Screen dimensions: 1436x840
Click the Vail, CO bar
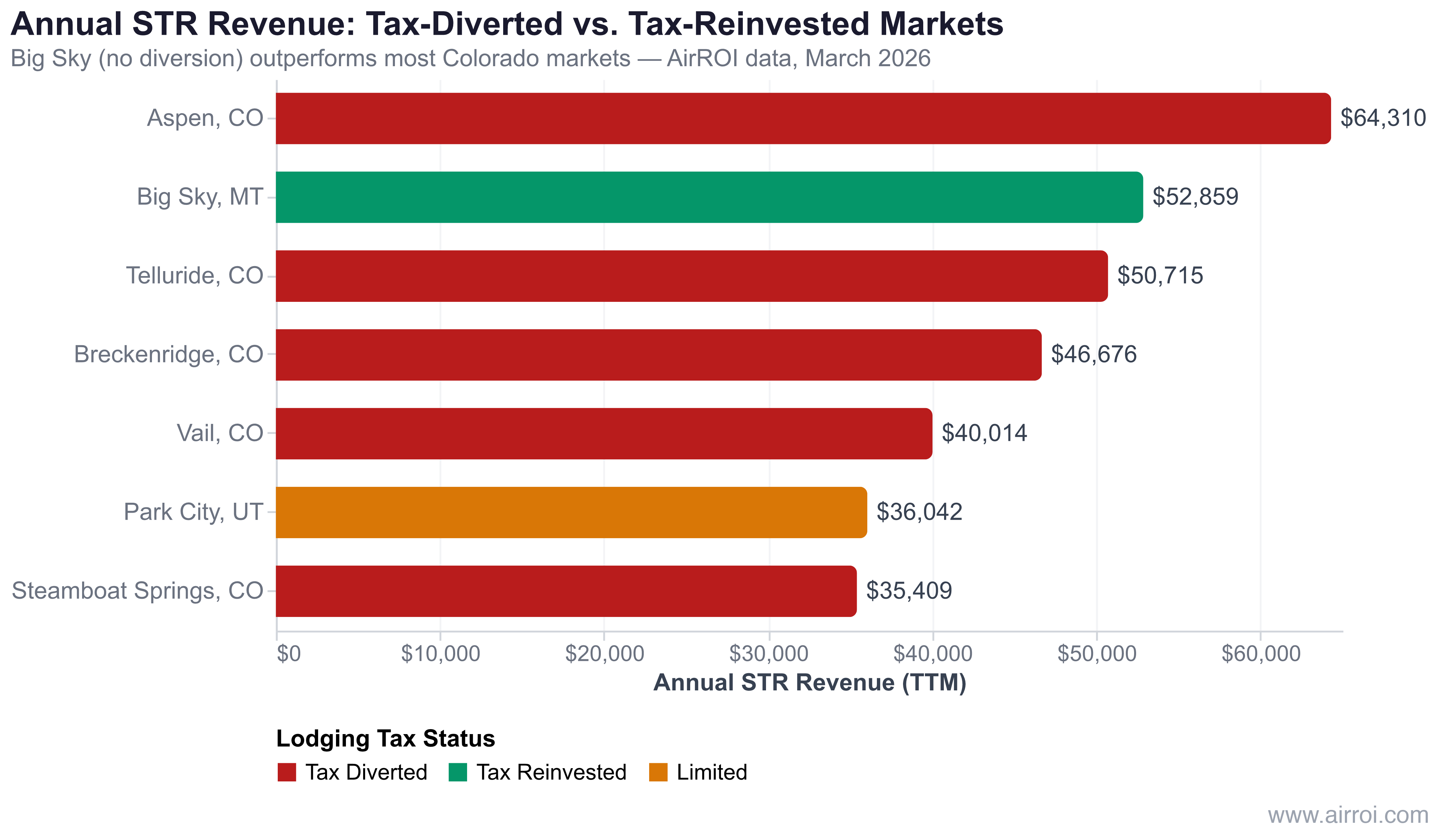[603, 433]
